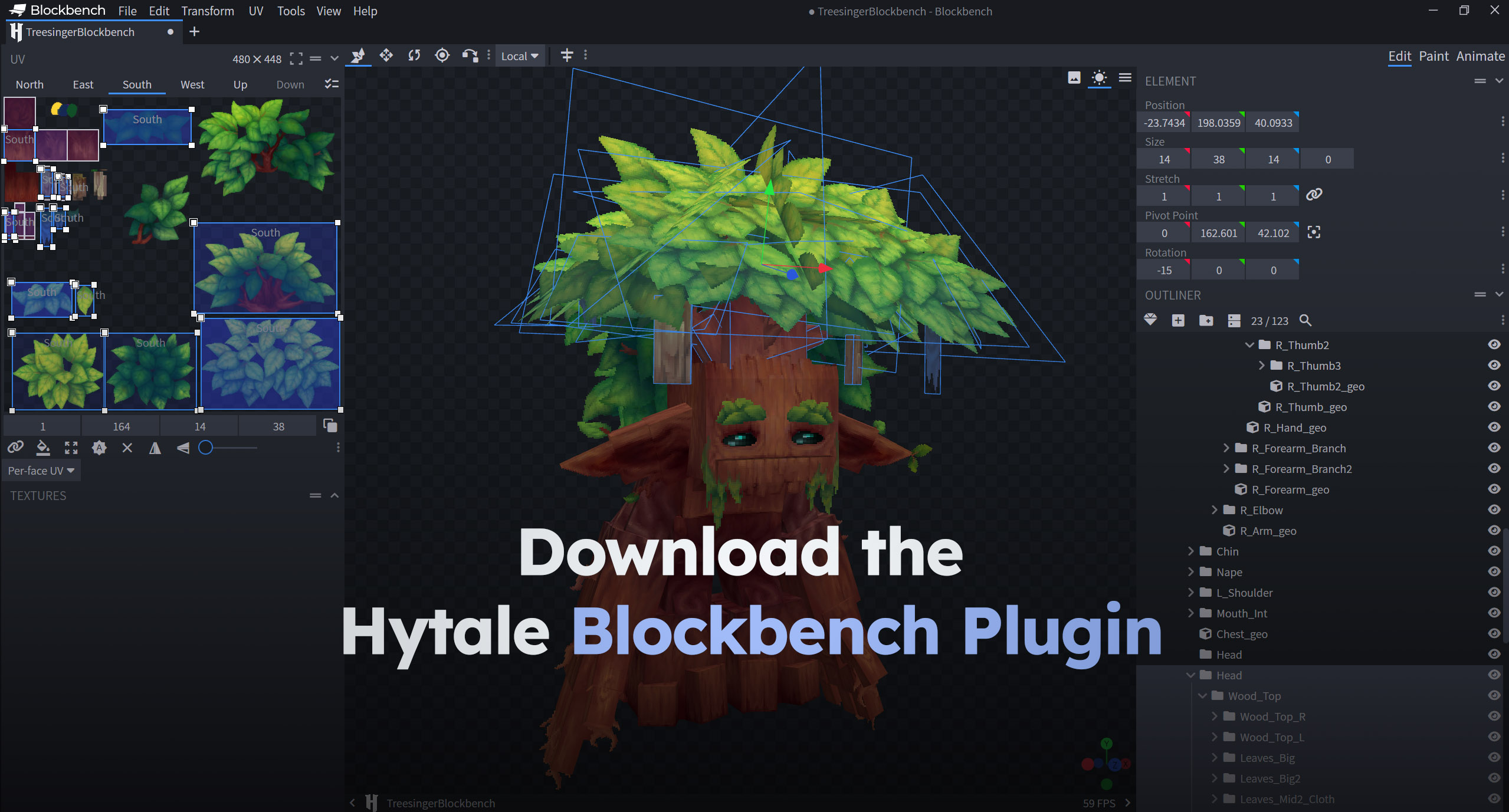Hide the Chest_geo element
The width and height of the screenshot is (1509, 812).
click(1493, 634)
